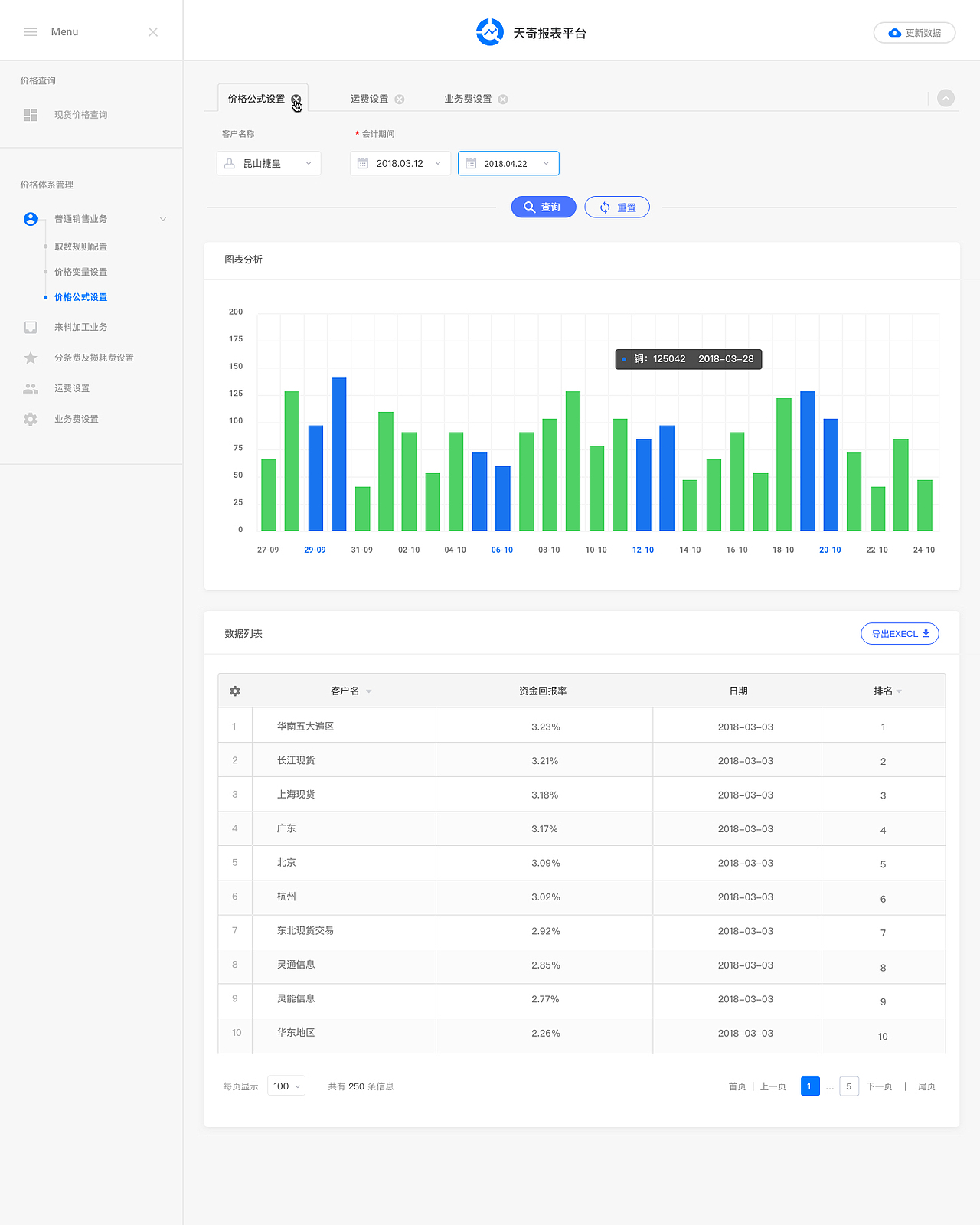This screenshot has width=980, height=1225.
Task: Go to 下一页 next page
Action: (x=880, y=1086)
